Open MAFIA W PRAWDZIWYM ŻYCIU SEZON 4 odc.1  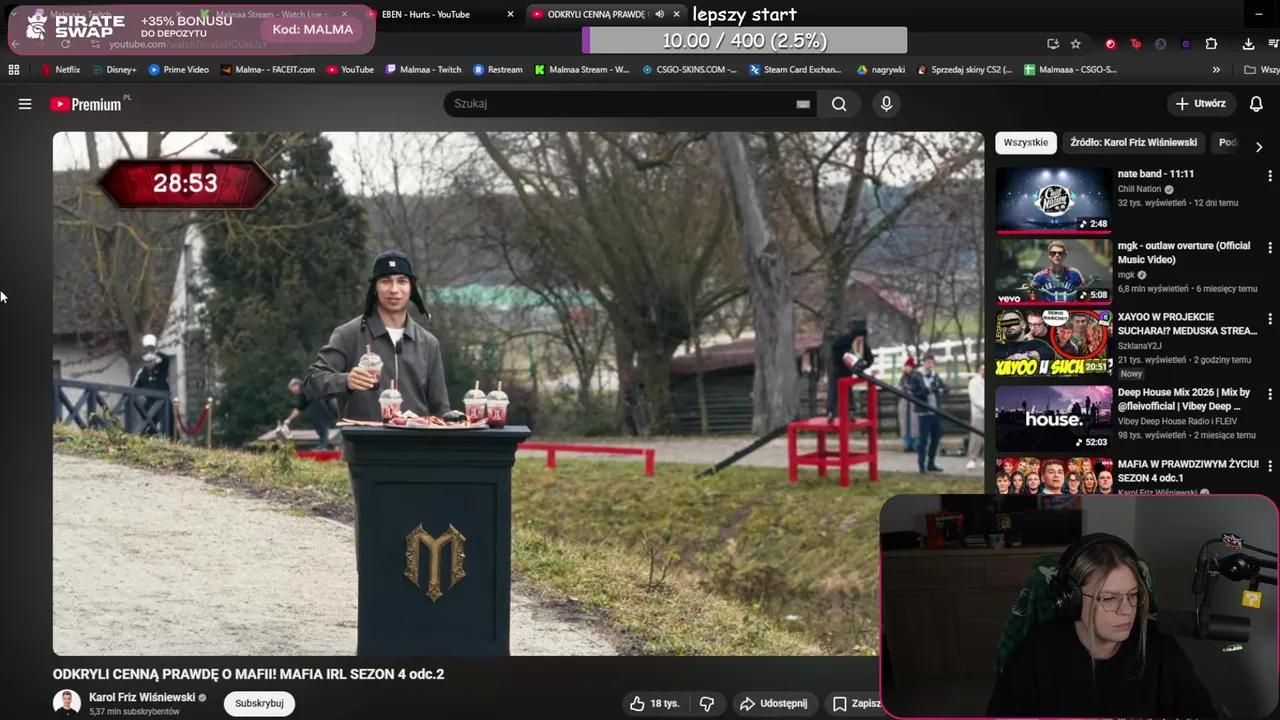tap(1188, 471)
